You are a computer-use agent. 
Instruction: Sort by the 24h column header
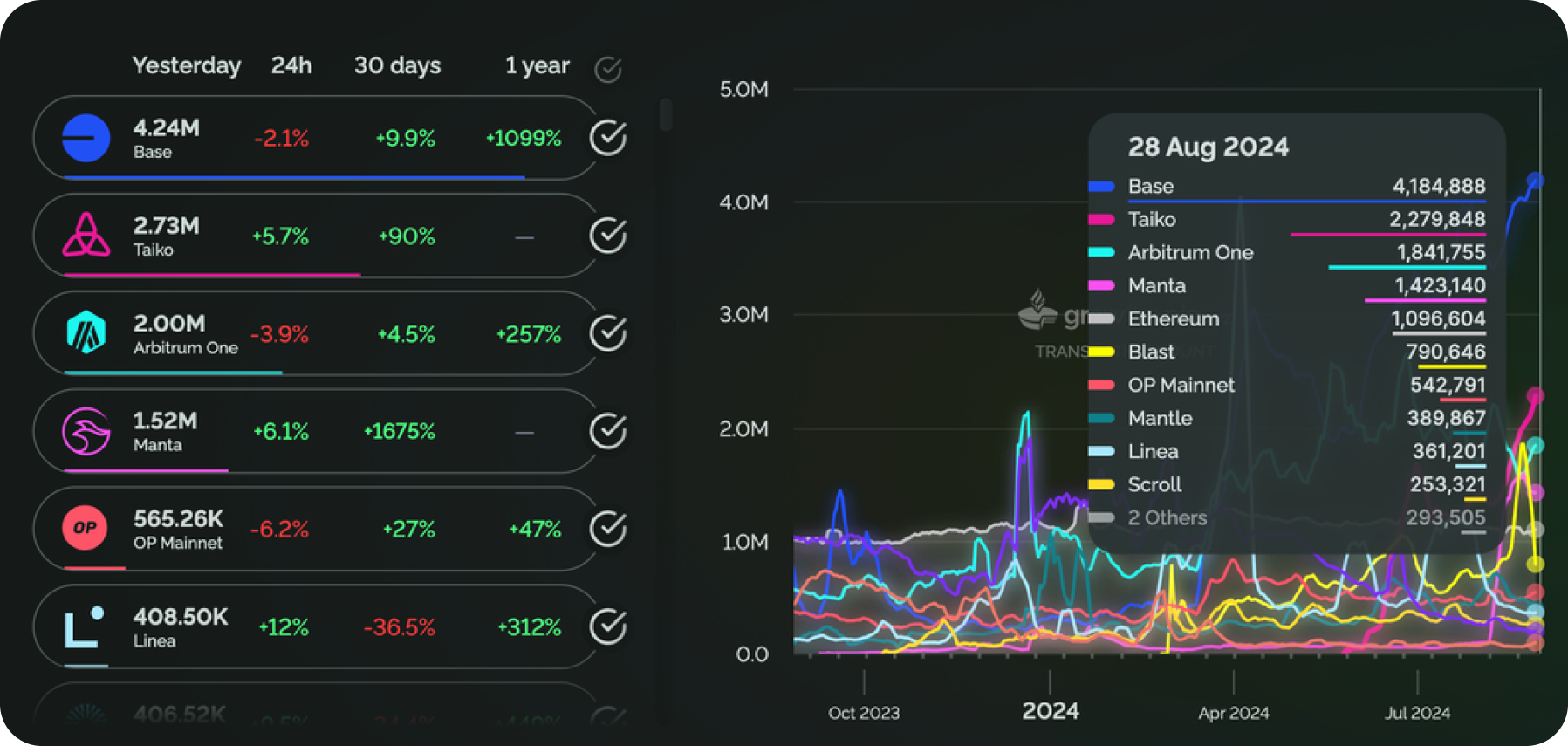(x=291, y=65)
